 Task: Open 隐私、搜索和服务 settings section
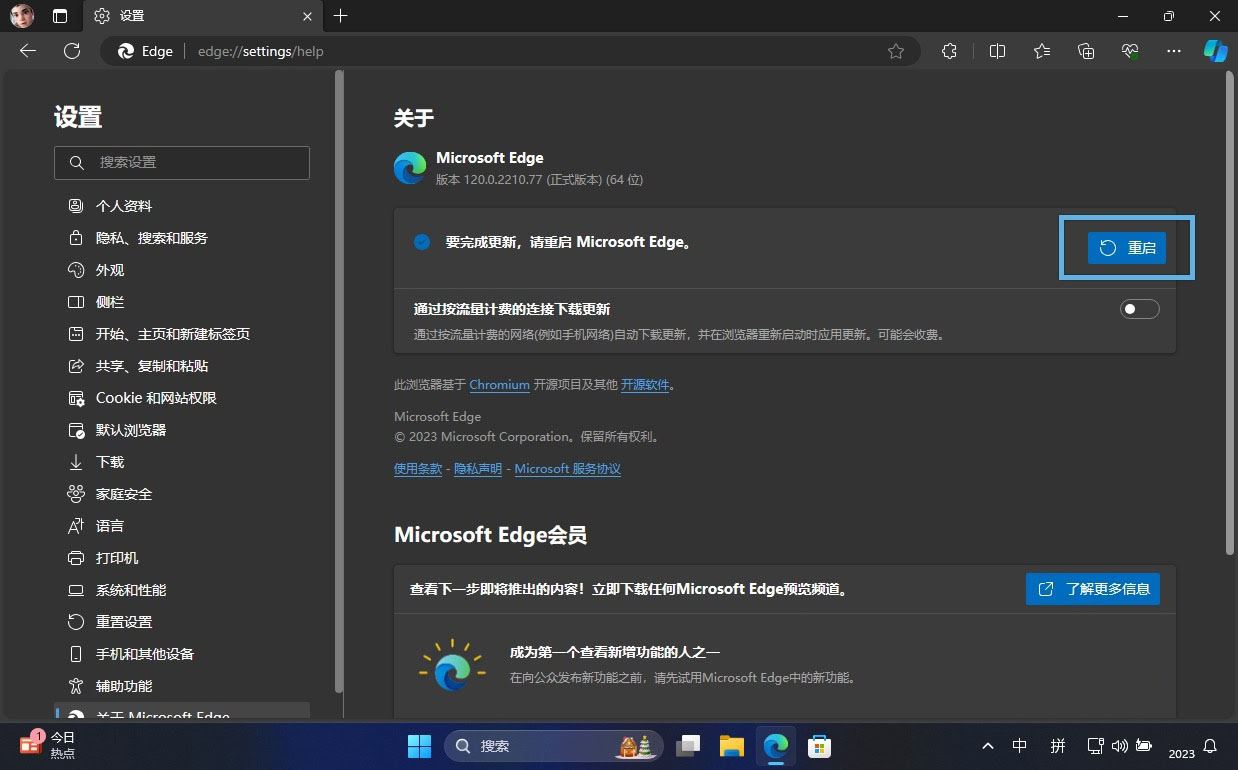(182, 238)
